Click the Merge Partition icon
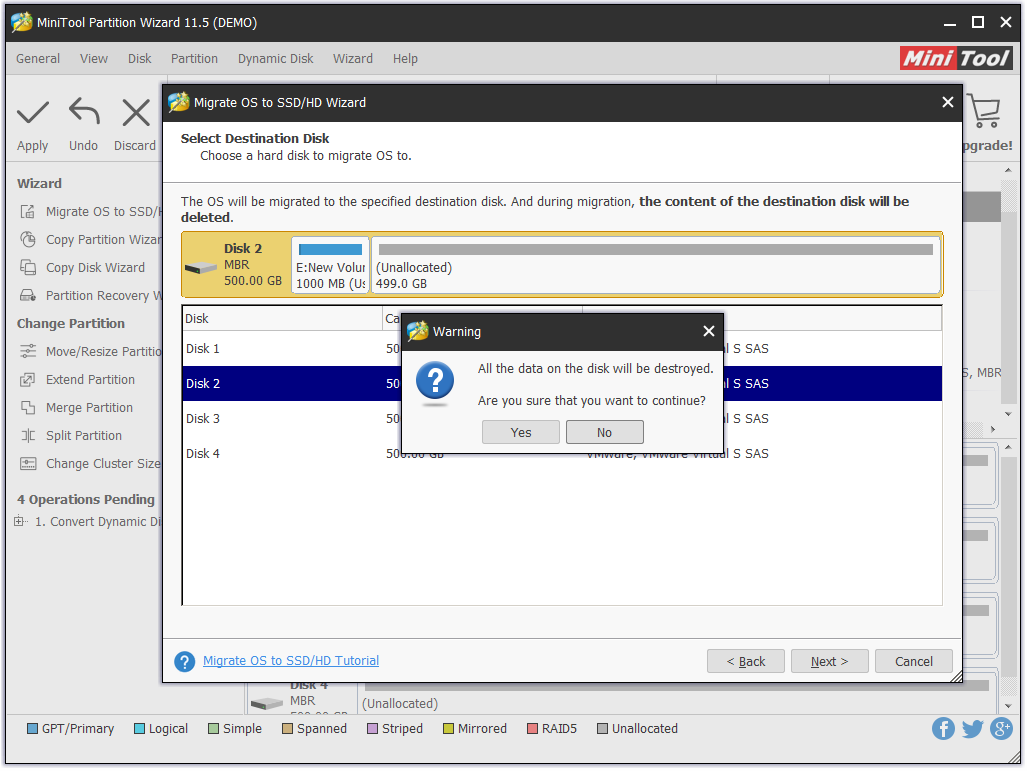 pos(28,407)
